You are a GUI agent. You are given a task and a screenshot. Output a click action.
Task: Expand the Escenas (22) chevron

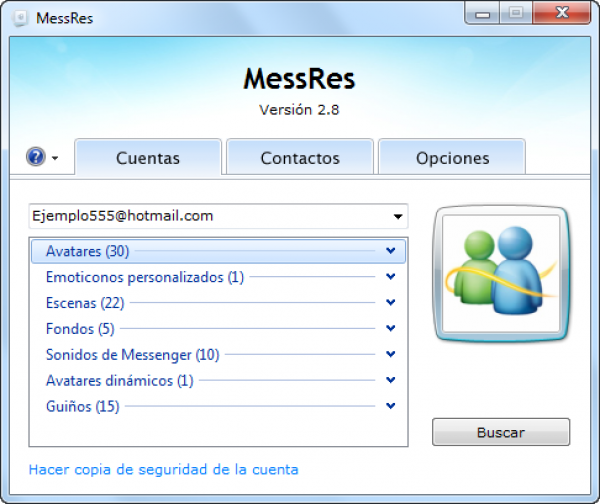391,302
